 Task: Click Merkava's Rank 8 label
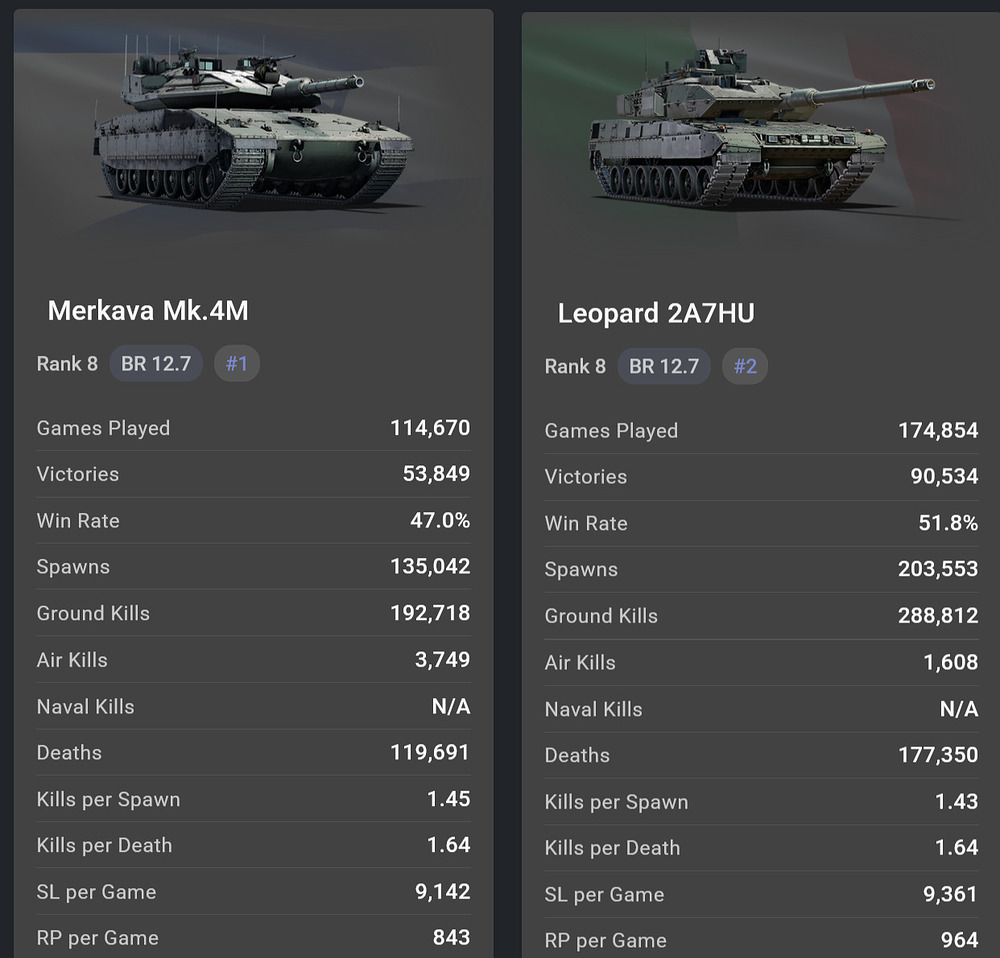pyautogui.click(x=67, y=364)
